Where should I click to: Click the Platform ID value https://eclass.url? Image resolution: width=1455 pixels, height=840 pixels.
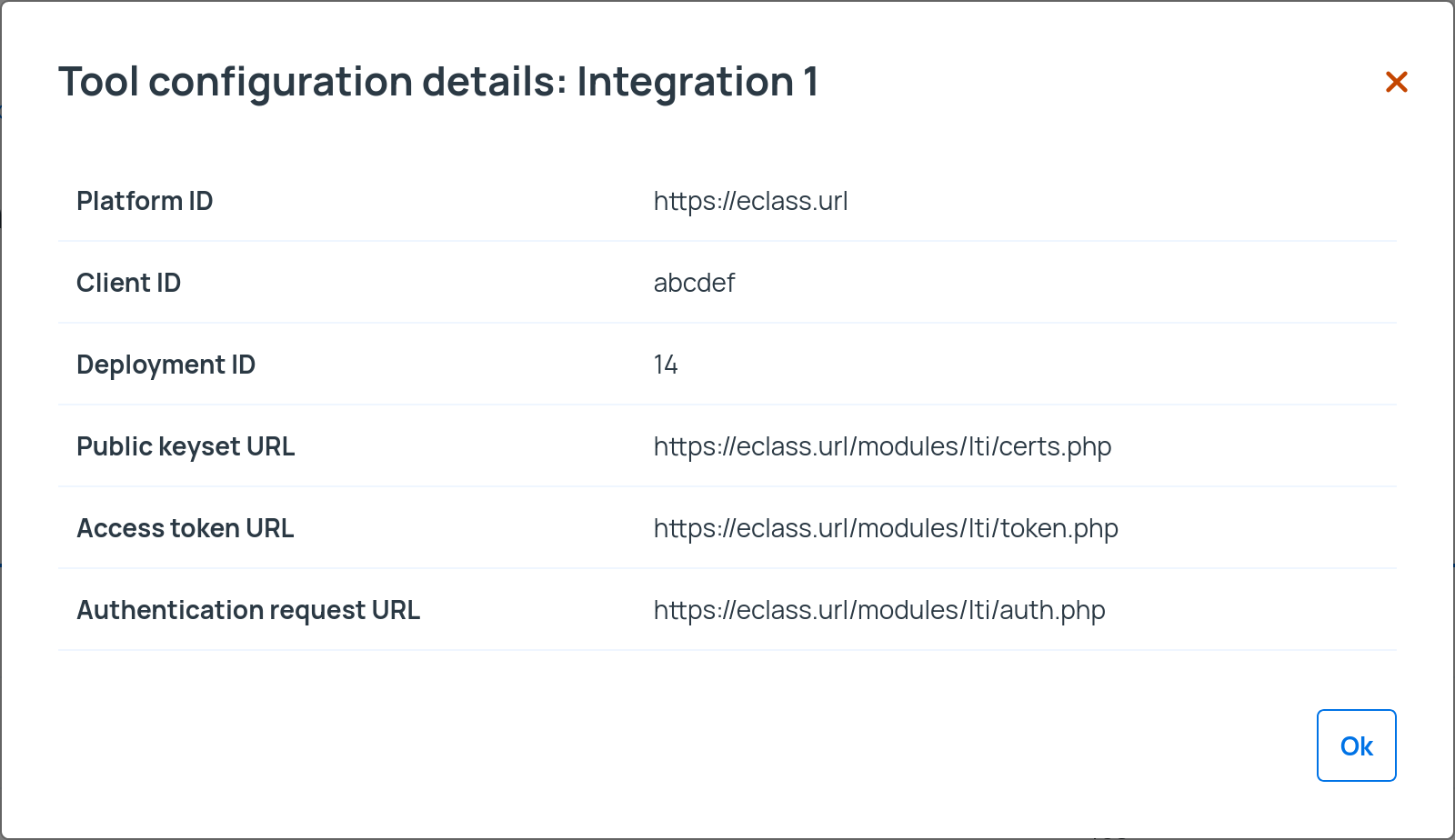click(x=750, y=201)
